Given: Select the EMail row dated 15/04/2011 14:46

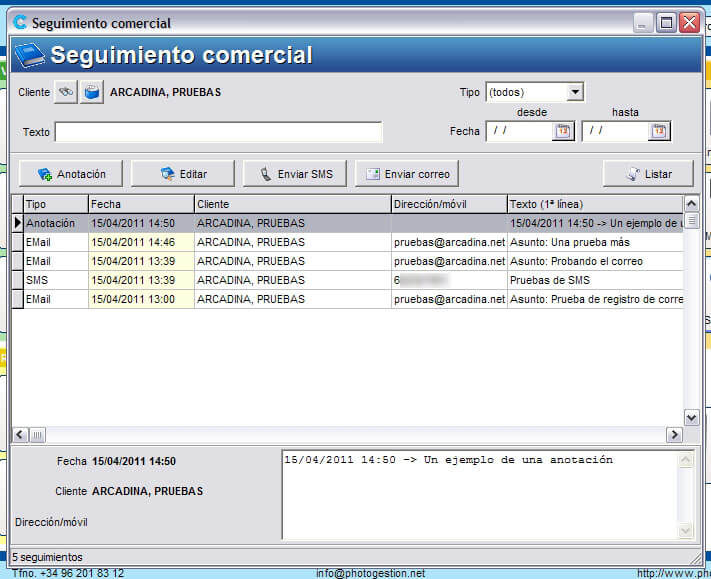Looking at the screenshot, I should point(347,242).
